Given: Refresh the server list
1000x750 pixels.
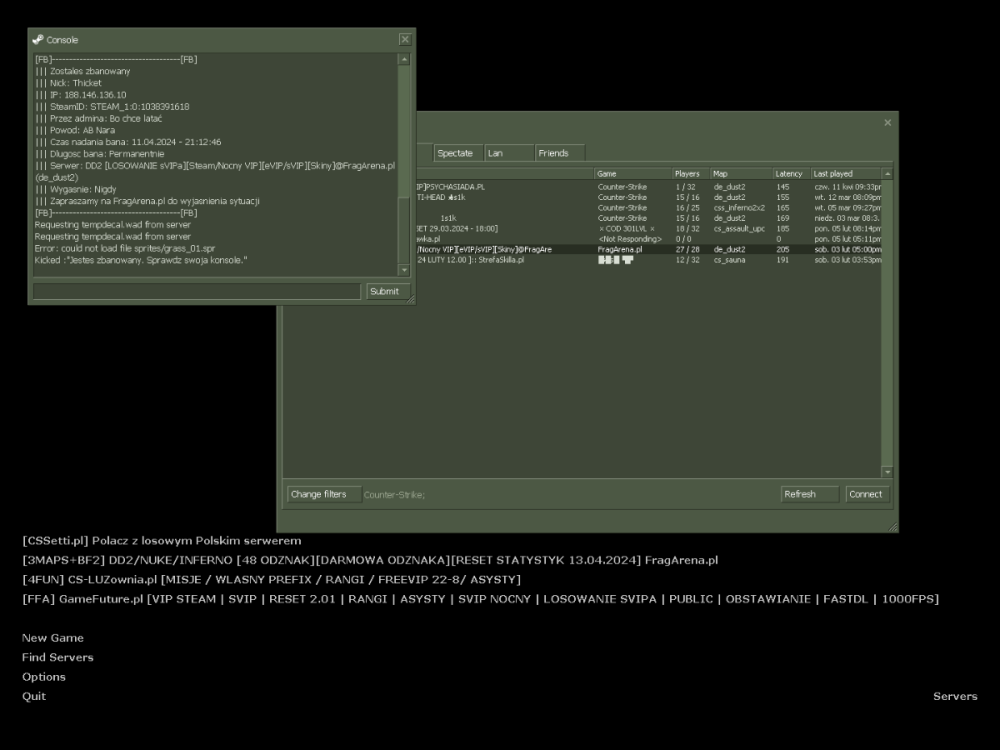Looking at the screenshot, I should coord(808,494).
